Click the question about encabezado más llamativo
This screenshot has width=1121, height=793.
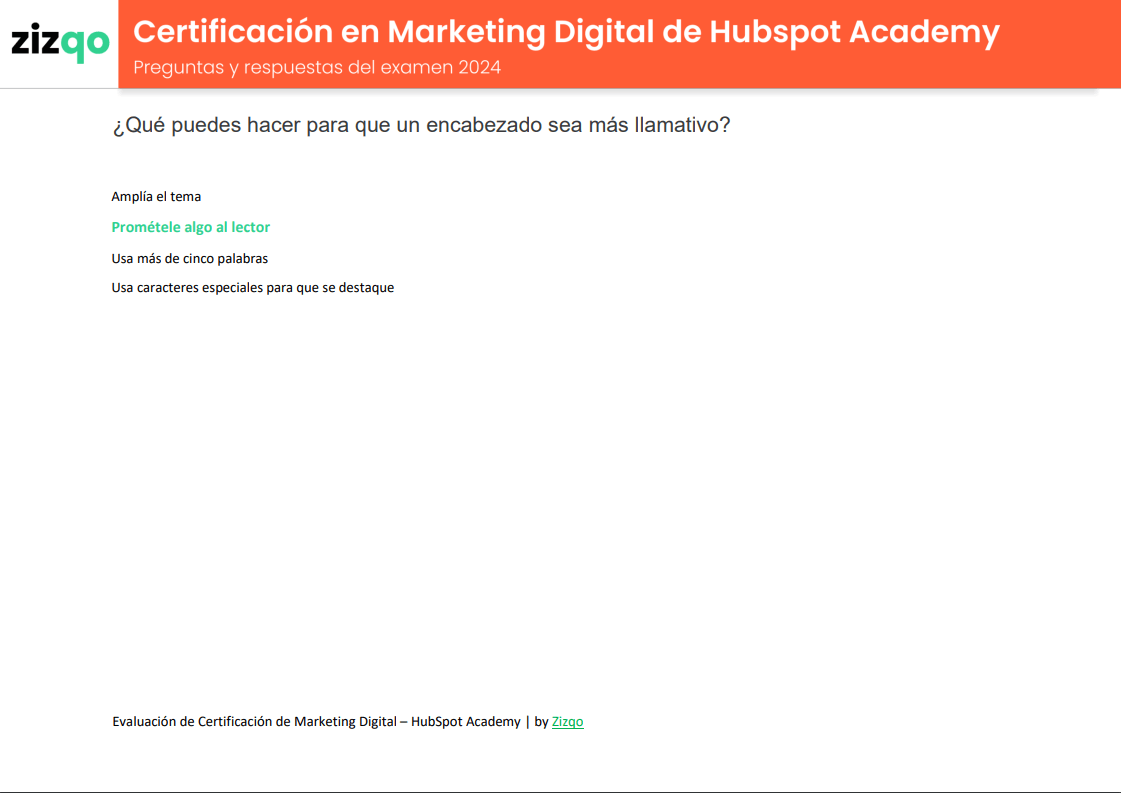(x=421, y=125)
